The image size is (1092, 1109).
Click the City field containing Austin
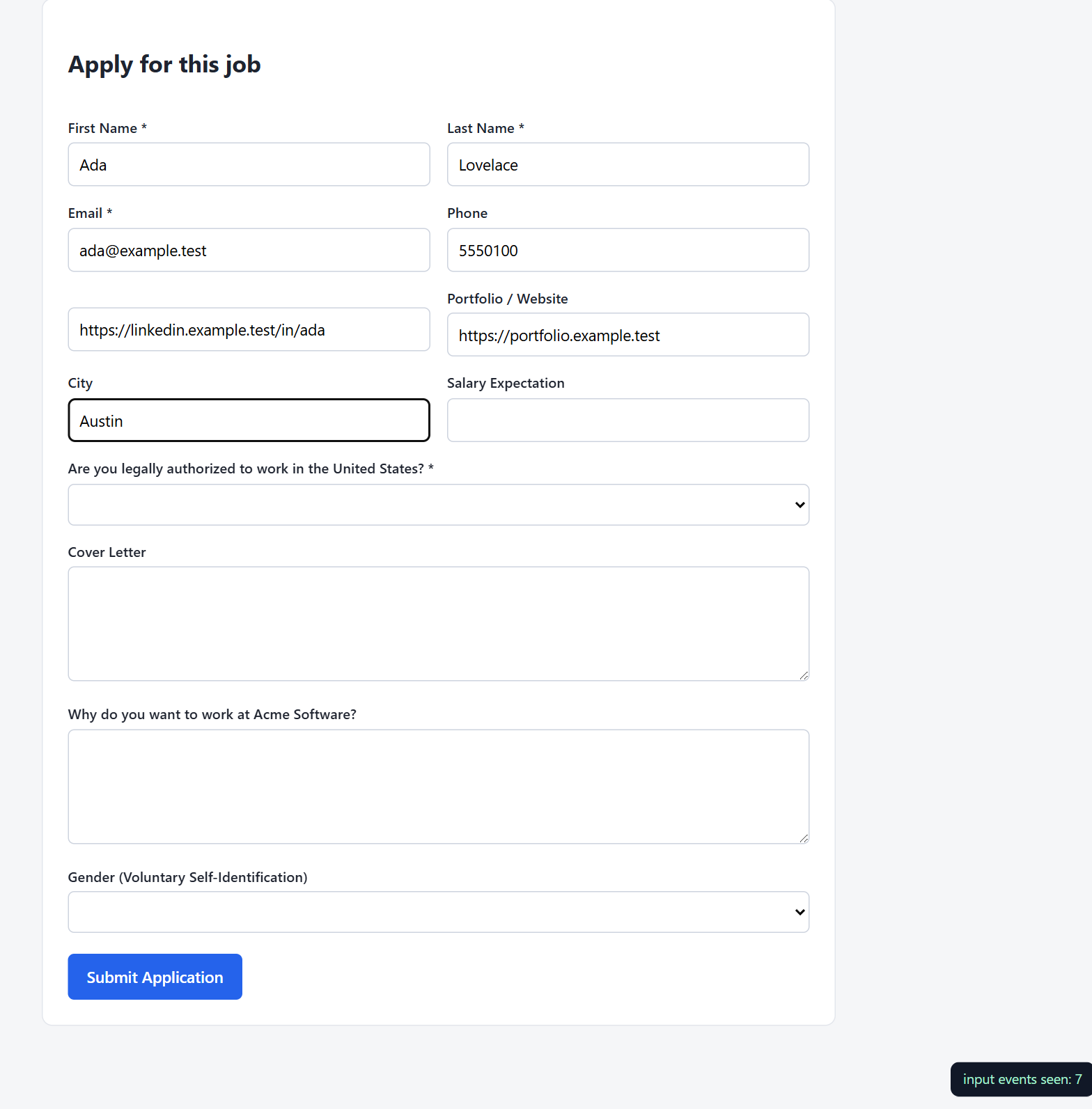[x=249, y=420]
